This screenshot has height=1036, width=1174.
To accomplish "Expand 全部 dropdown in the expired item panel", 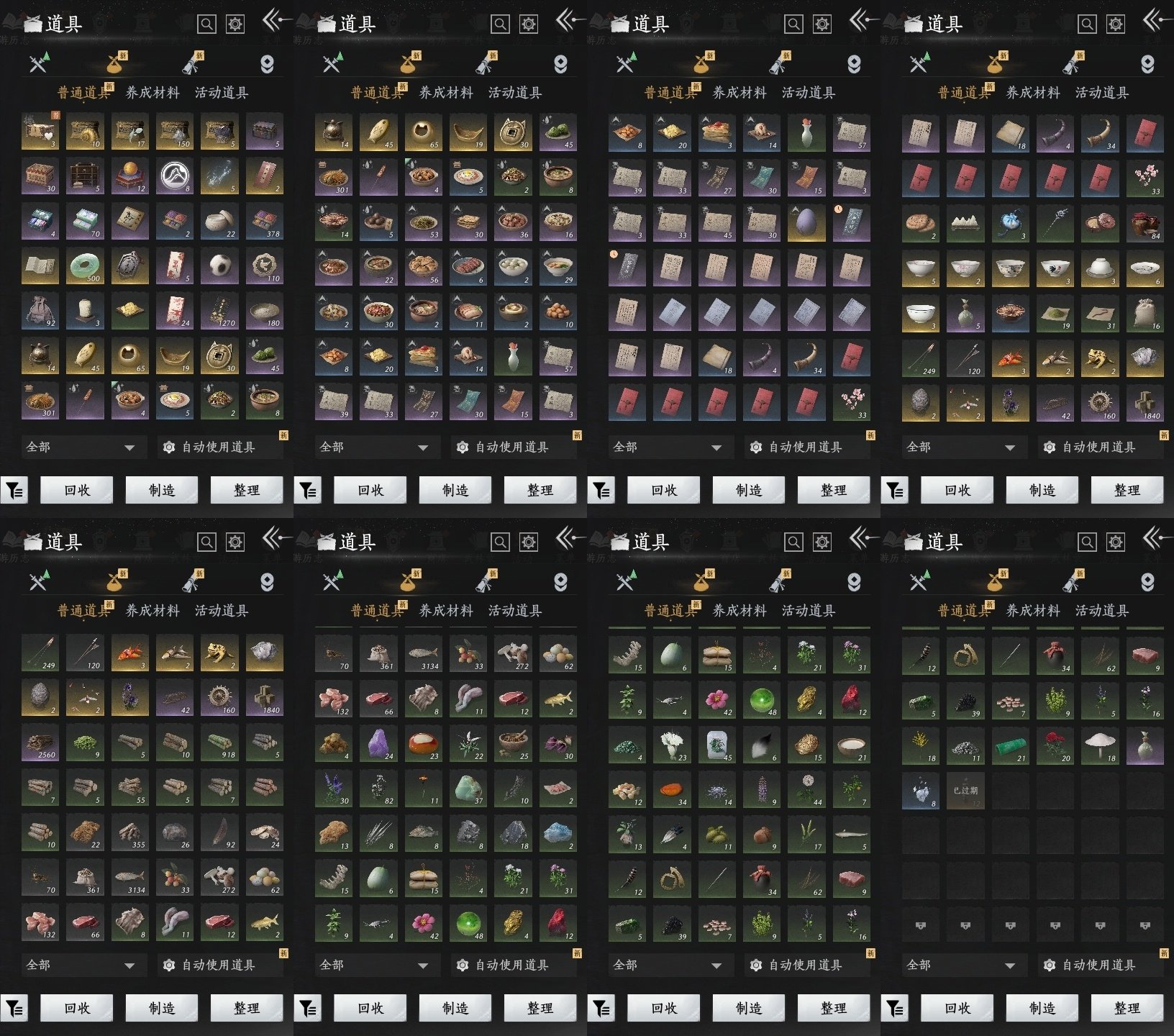I will click(x=961, y=965).
